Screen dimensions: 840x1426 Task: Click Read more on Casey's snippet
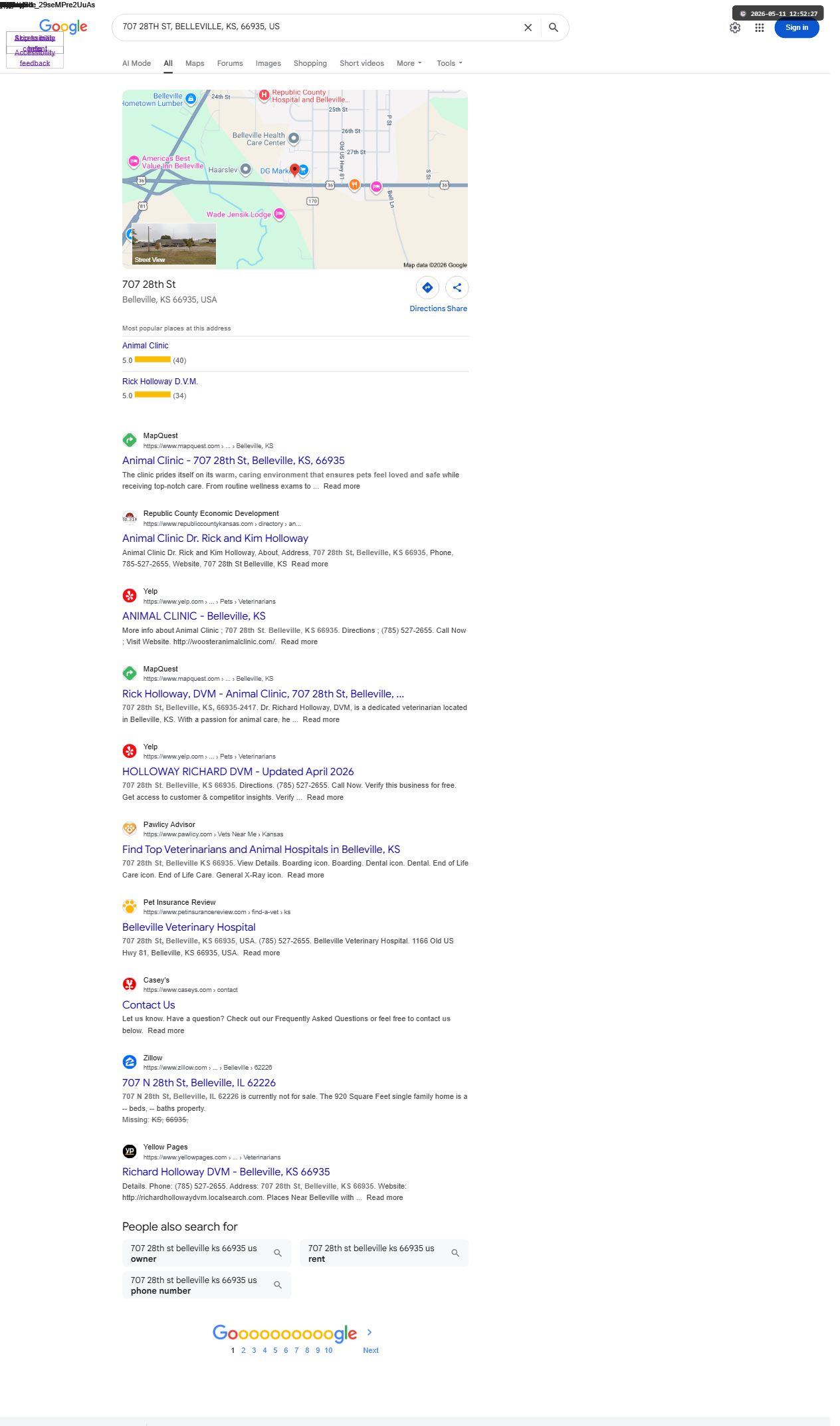(x=166, y=1030)
